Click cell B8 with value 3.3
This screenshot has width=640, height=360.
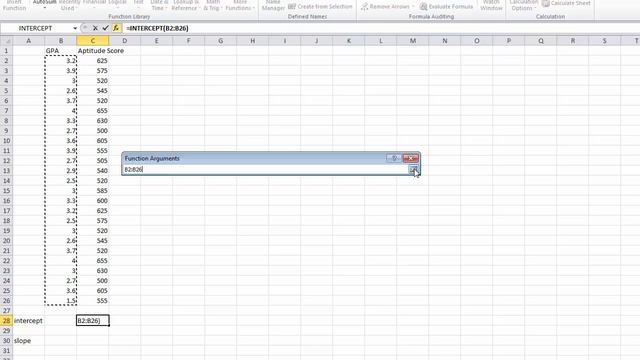tap(61, 120)
